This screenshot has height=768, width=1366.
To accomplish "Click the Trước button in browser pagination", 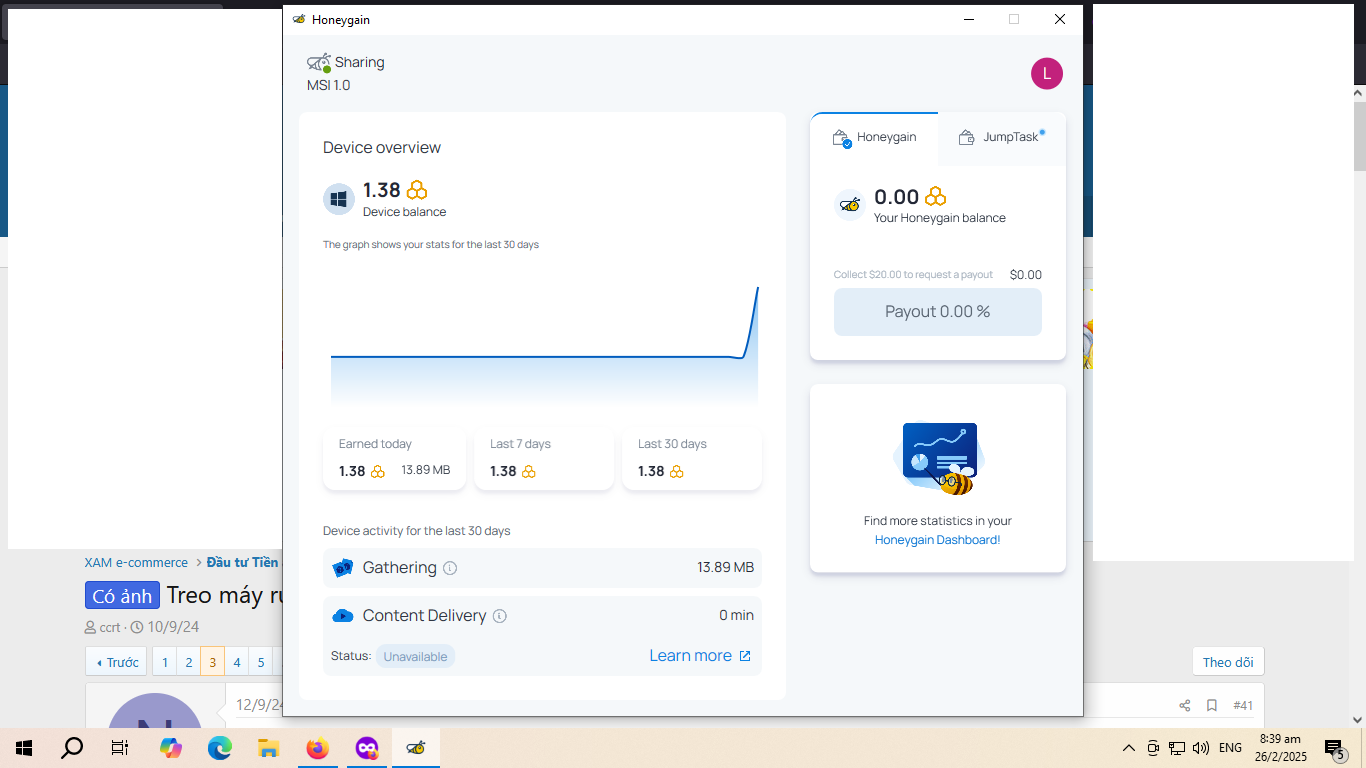I will (116, 662).
